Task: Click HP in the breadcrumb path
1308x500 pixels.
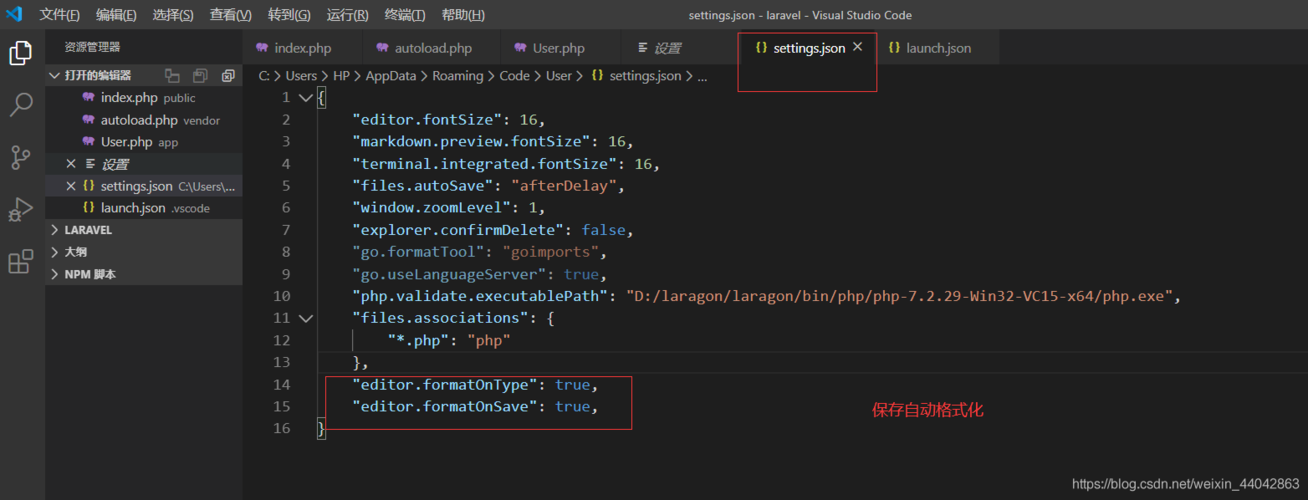Action: [342, 76]
